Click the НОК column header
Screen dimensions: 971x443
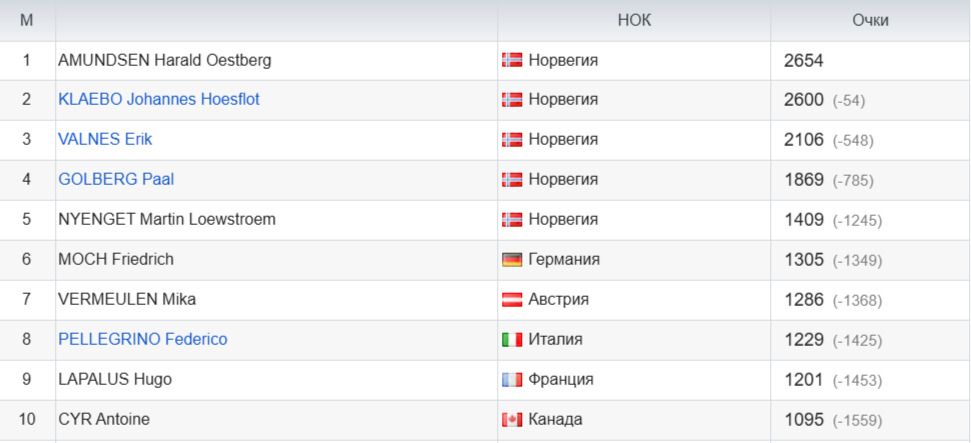[x=634, y=20]
